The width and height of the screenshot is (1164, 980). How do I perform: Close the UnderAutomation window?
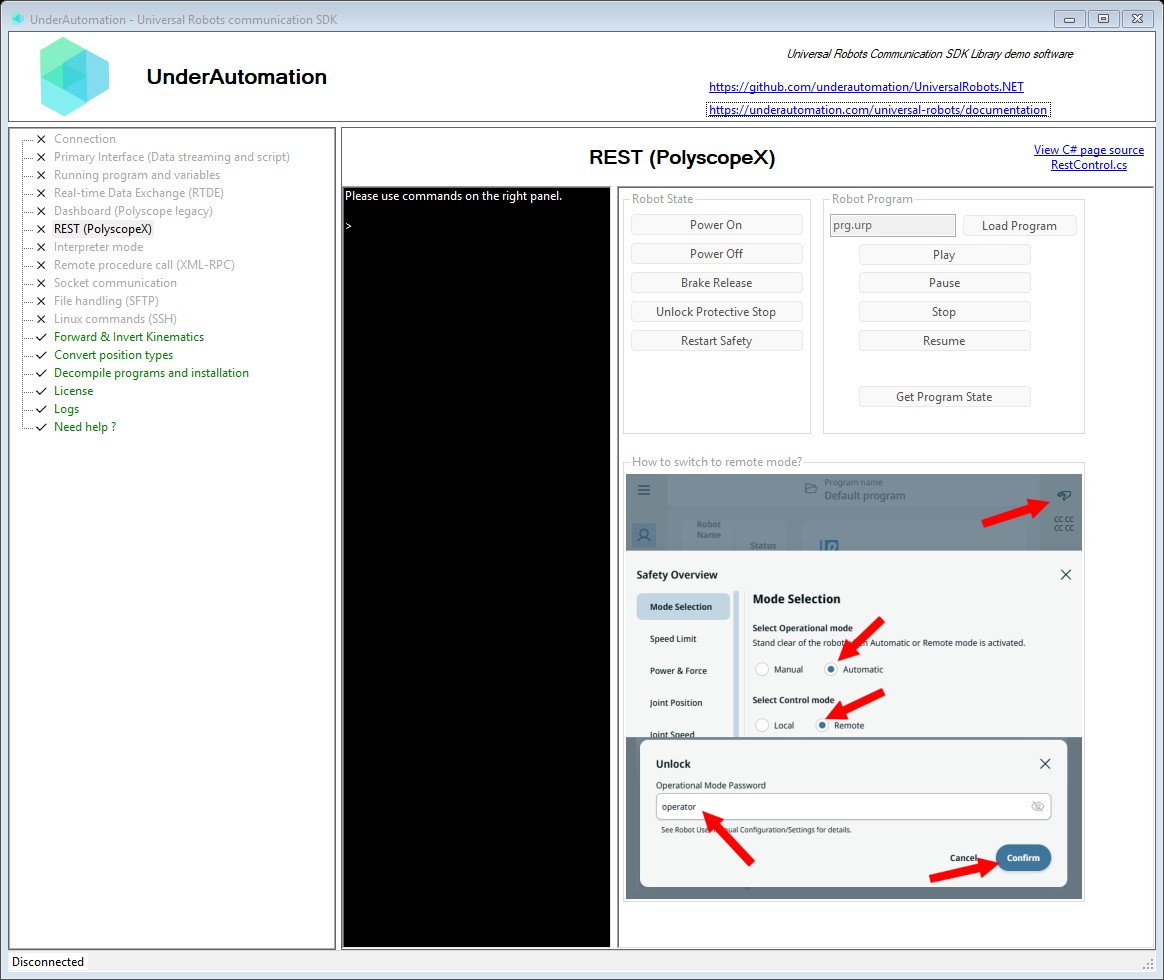(x=1137, y=19)
